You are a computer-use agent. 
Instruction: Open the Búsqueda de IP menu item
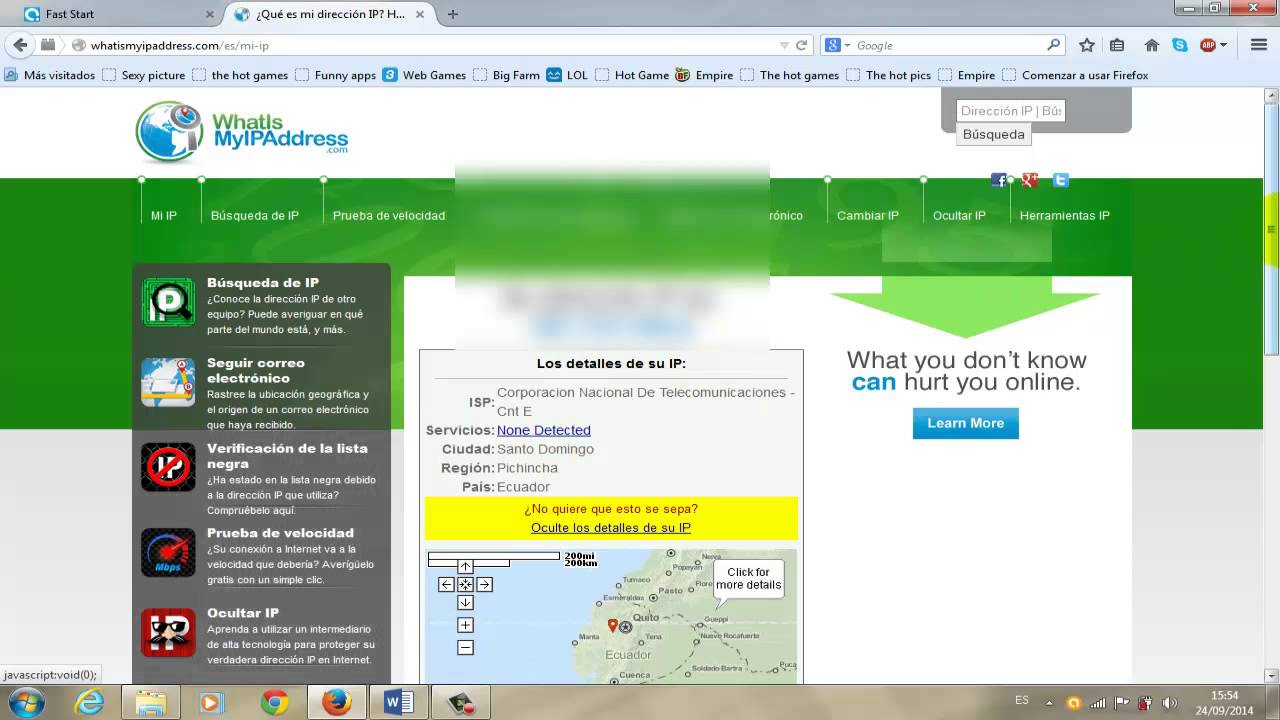tap(255, 215)
